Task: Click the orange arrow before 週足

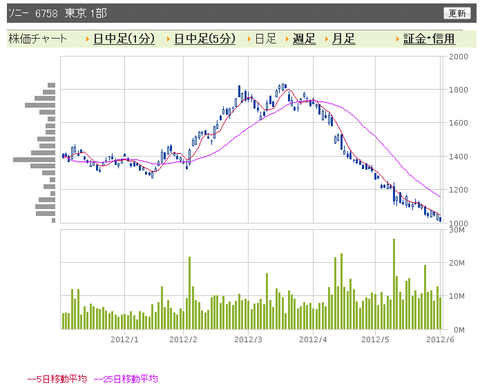Action: (287, 39)
